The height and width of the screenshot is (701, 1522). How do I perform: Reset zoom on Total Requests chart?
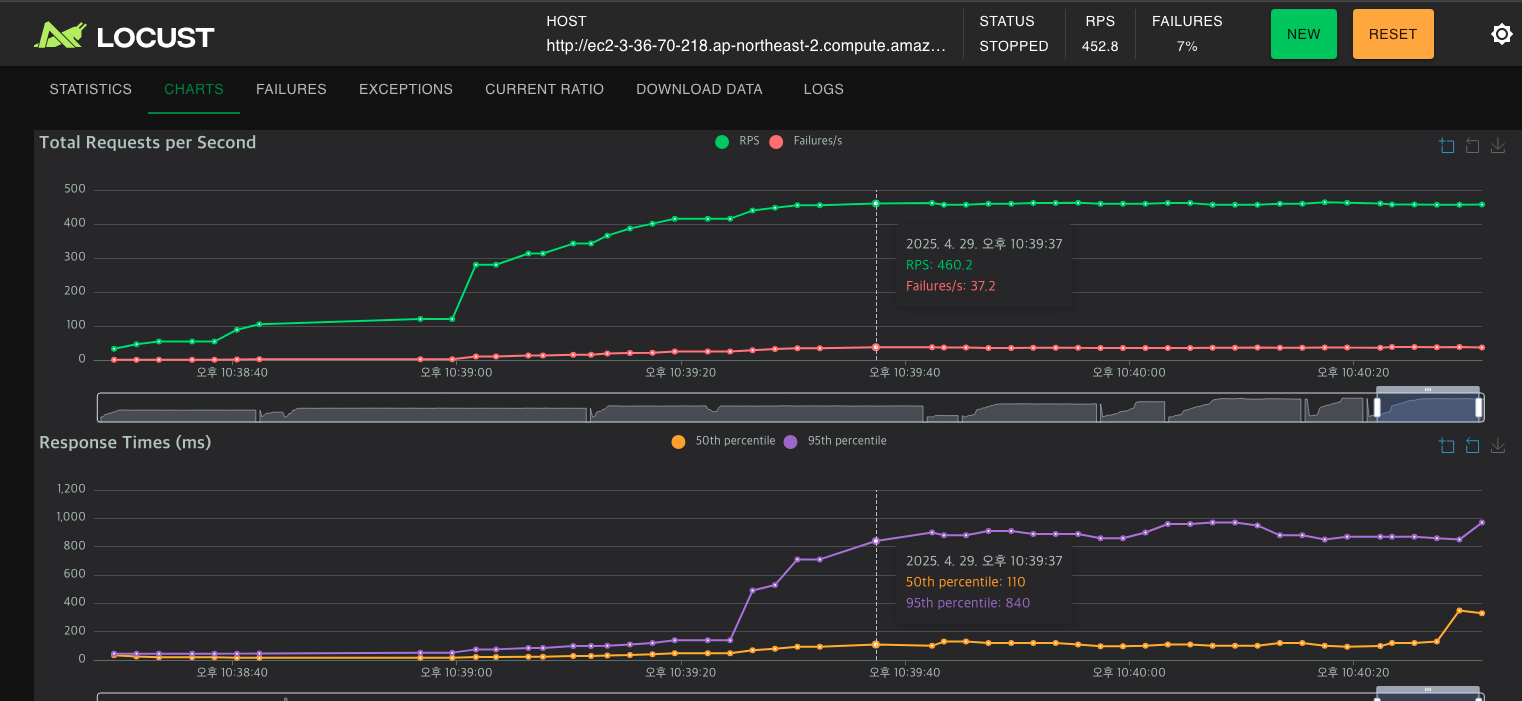(x=1472, y=146)
